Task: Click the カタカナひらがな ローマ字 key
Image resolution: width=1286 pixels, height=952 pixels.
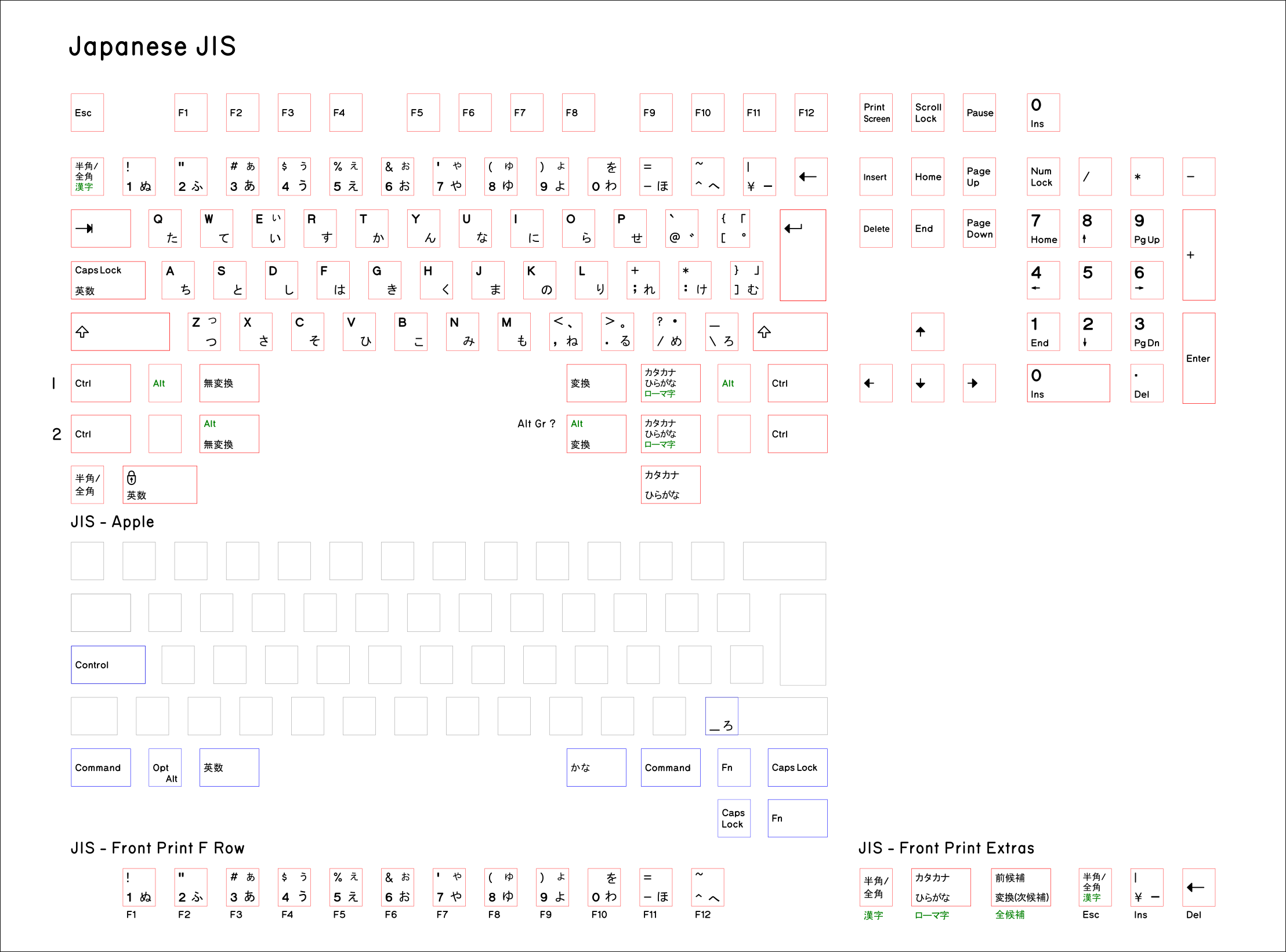Action: [671, 383]
